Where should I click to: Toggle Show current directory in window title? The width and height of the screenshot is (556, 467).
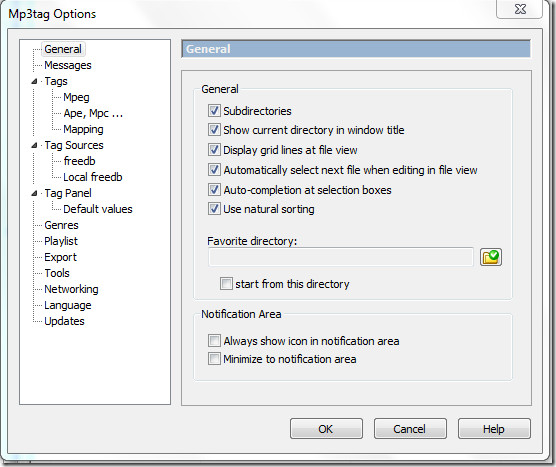(214, 130)
